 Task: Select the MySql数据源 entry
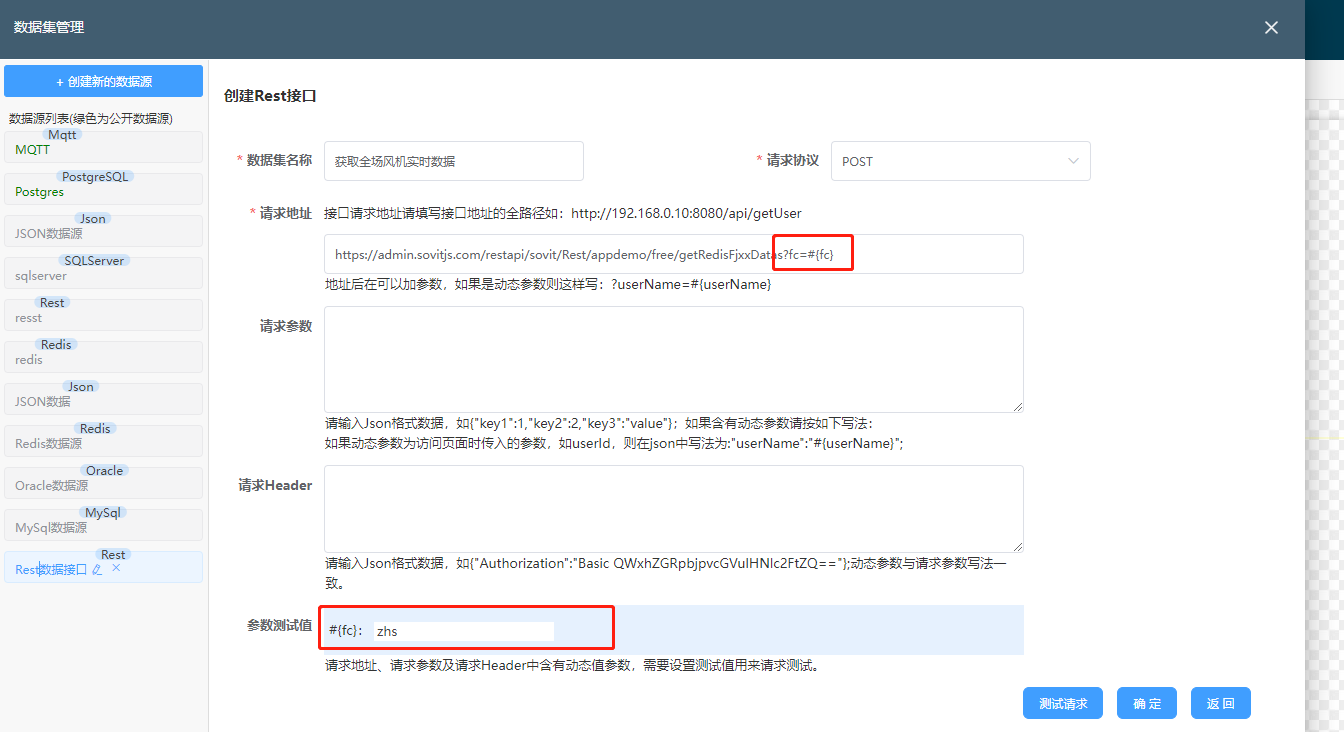pos(103,527)
